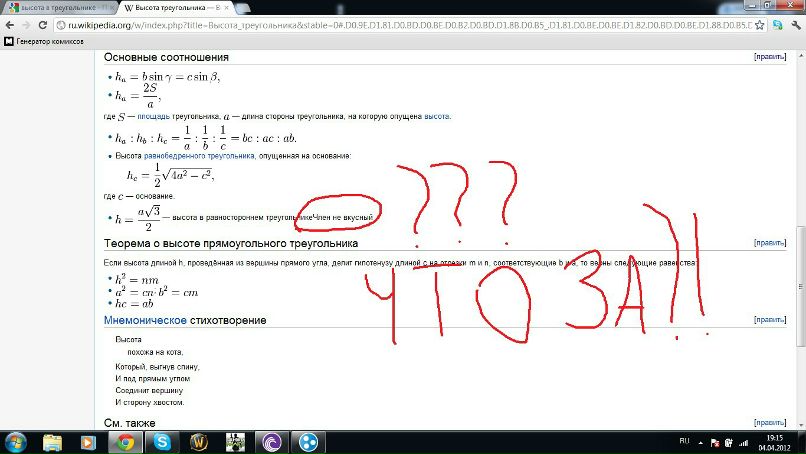This screenshot has width=806, height=454.
Task: Open the media player taskbar icon
Action: (x=88, y=441)
